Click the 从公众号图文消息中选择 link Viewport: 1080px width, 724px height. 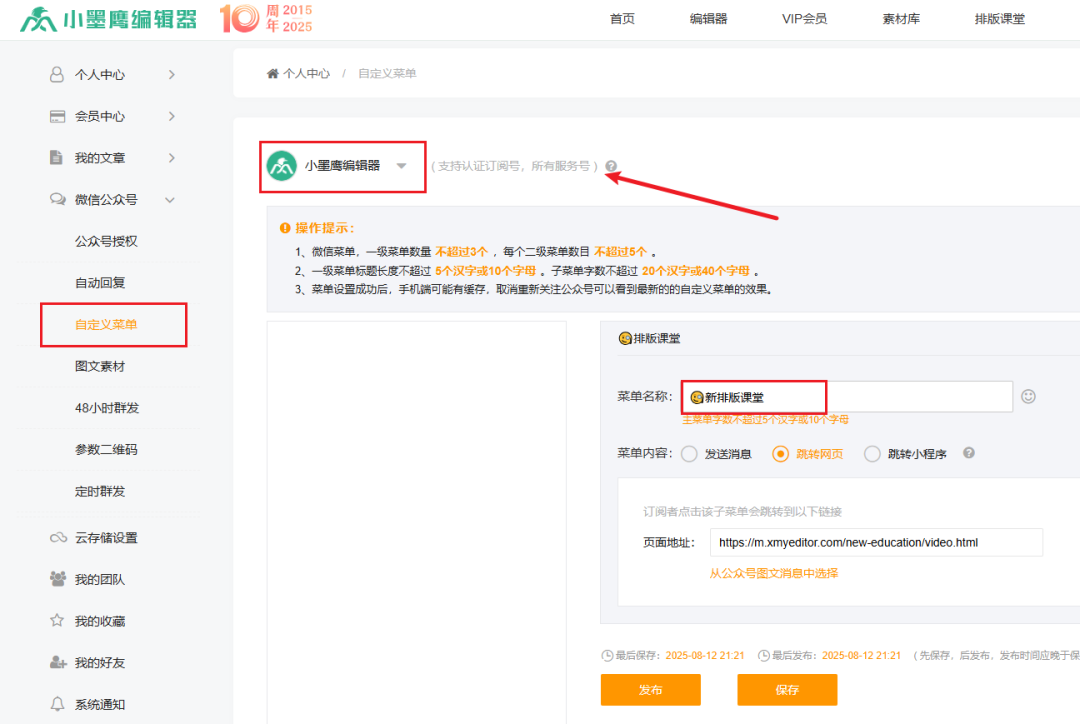pyautogui.click(x=773, y=573)
